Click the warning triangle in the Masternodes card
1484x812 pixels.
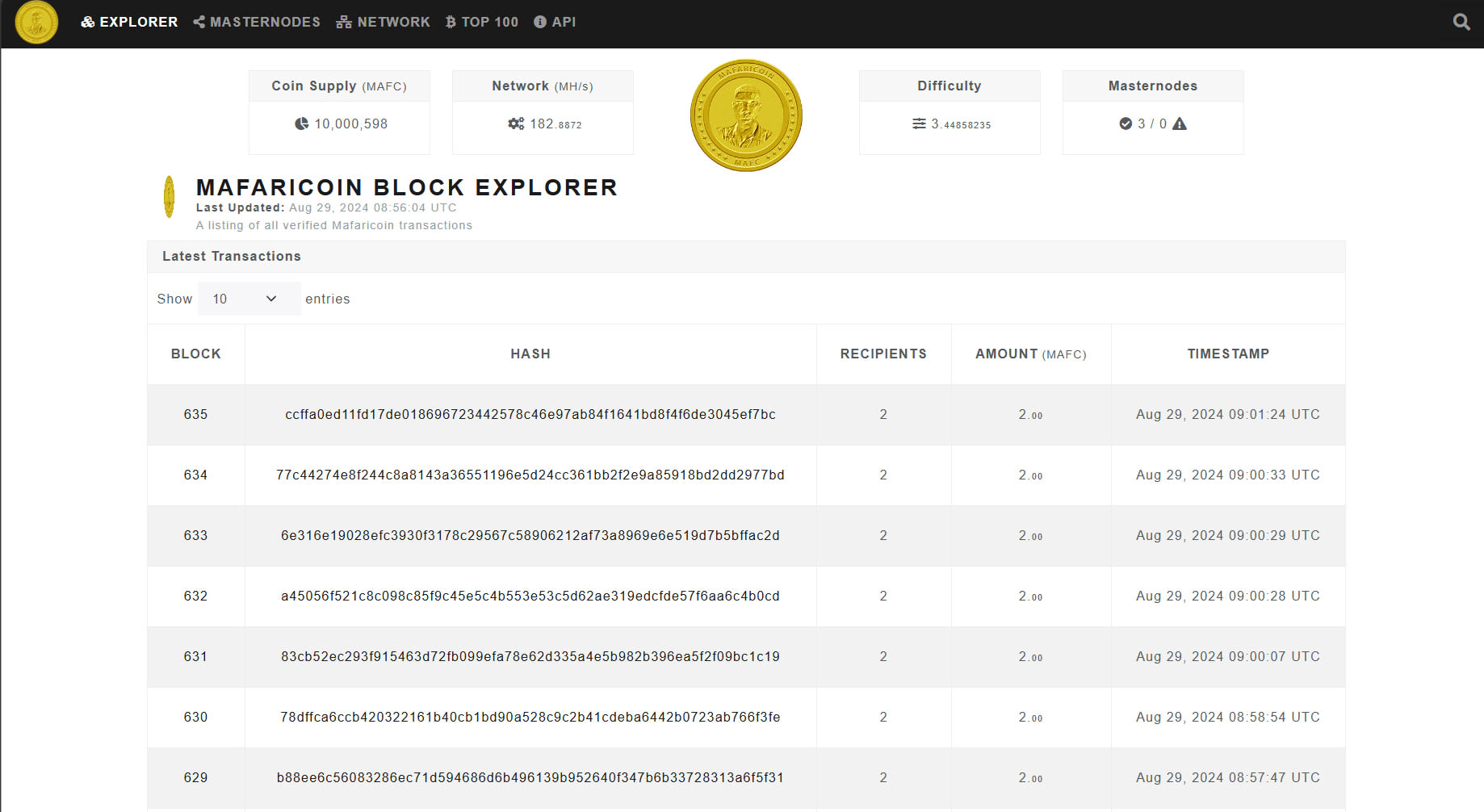click(x=1180, y=124)
